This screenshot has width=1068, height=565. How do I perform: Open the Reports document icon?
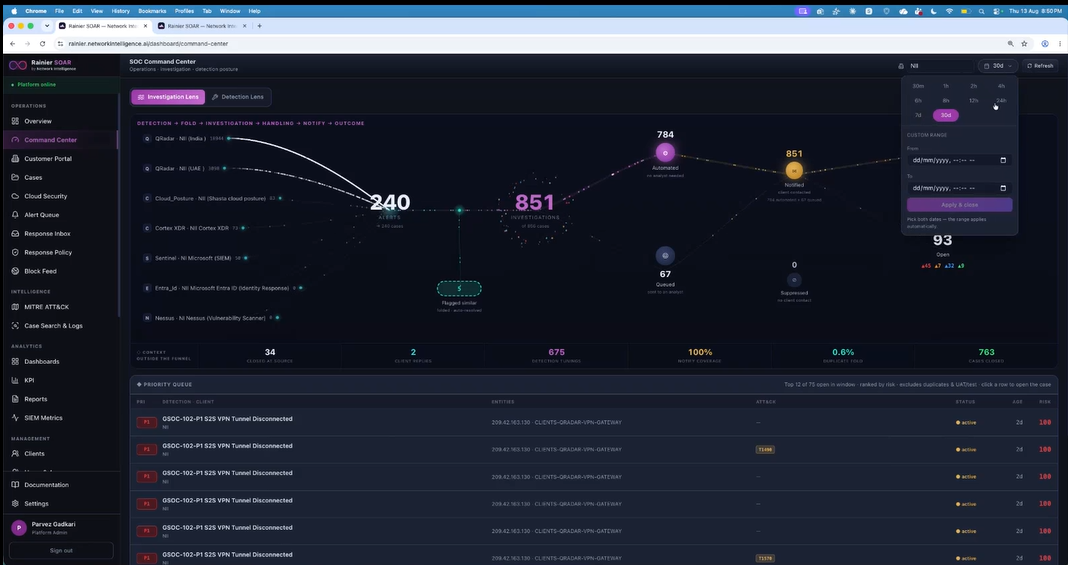coord(15,399)
